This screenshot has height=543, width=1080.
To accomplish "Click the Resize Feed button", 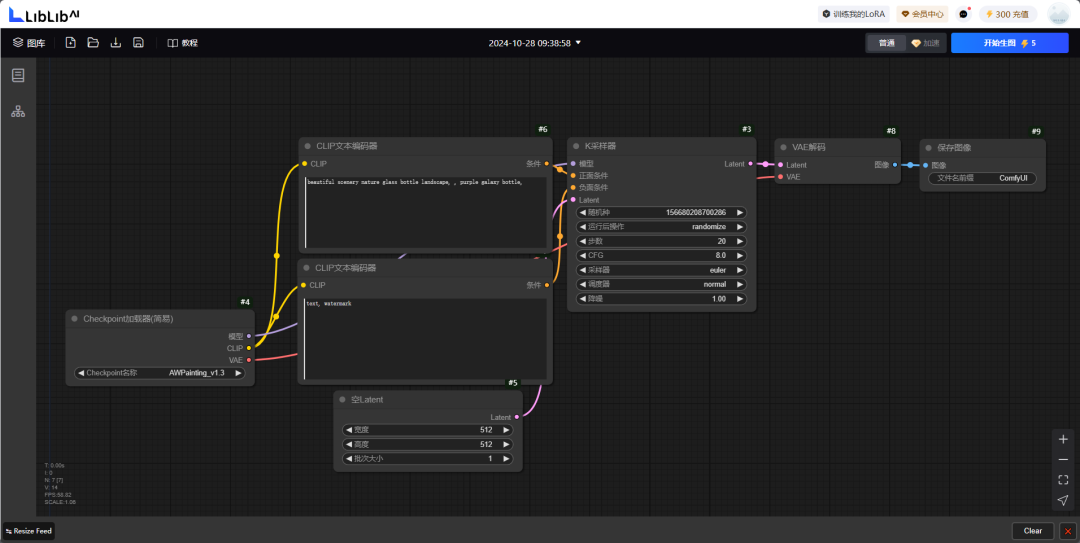I will (29, 531).
